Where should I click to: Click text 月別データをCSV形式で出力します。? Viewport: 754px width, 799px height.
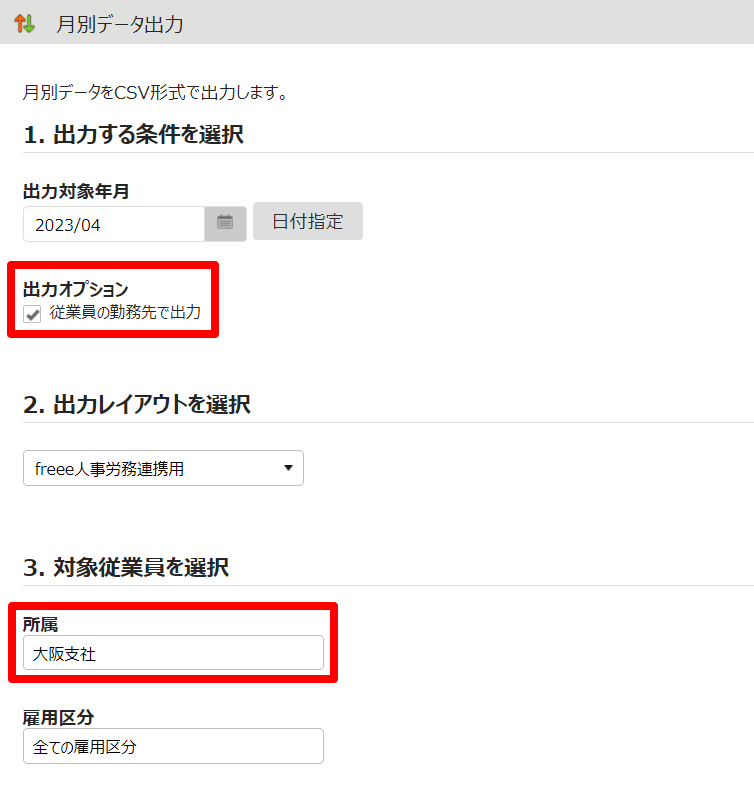pyautogui.click(x=156, y=93)
